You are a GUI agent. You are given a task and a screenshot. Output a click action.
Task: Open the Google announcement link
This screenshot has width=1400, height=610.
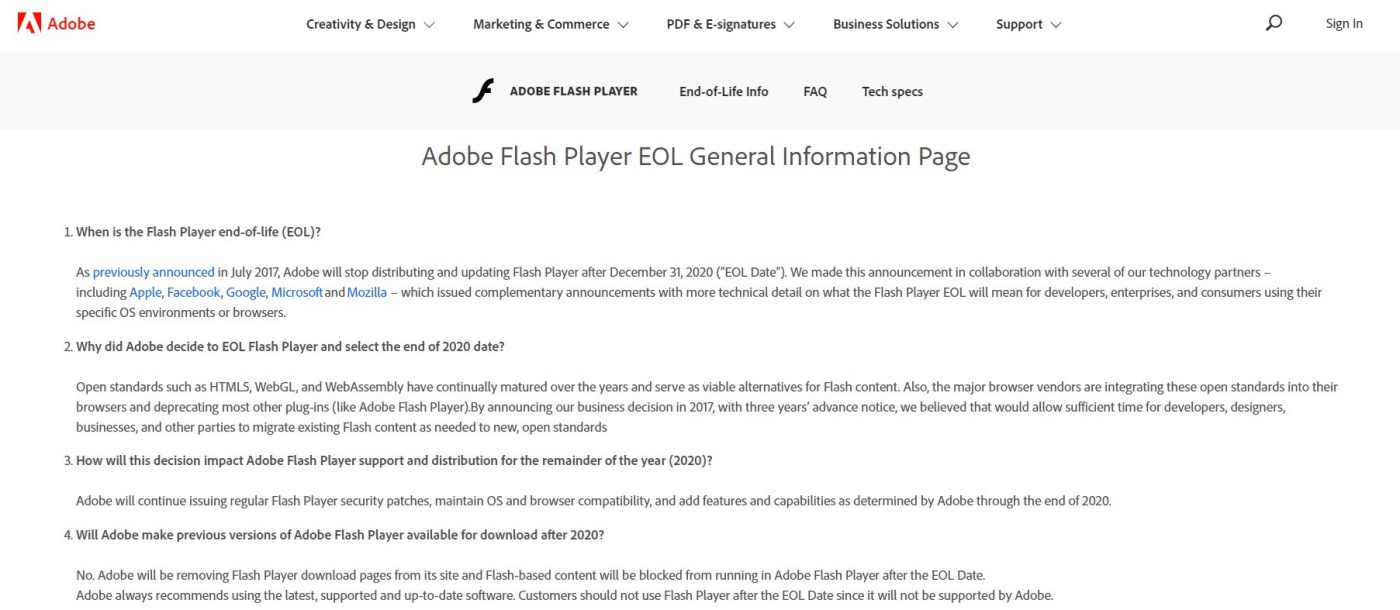[245, 292]
